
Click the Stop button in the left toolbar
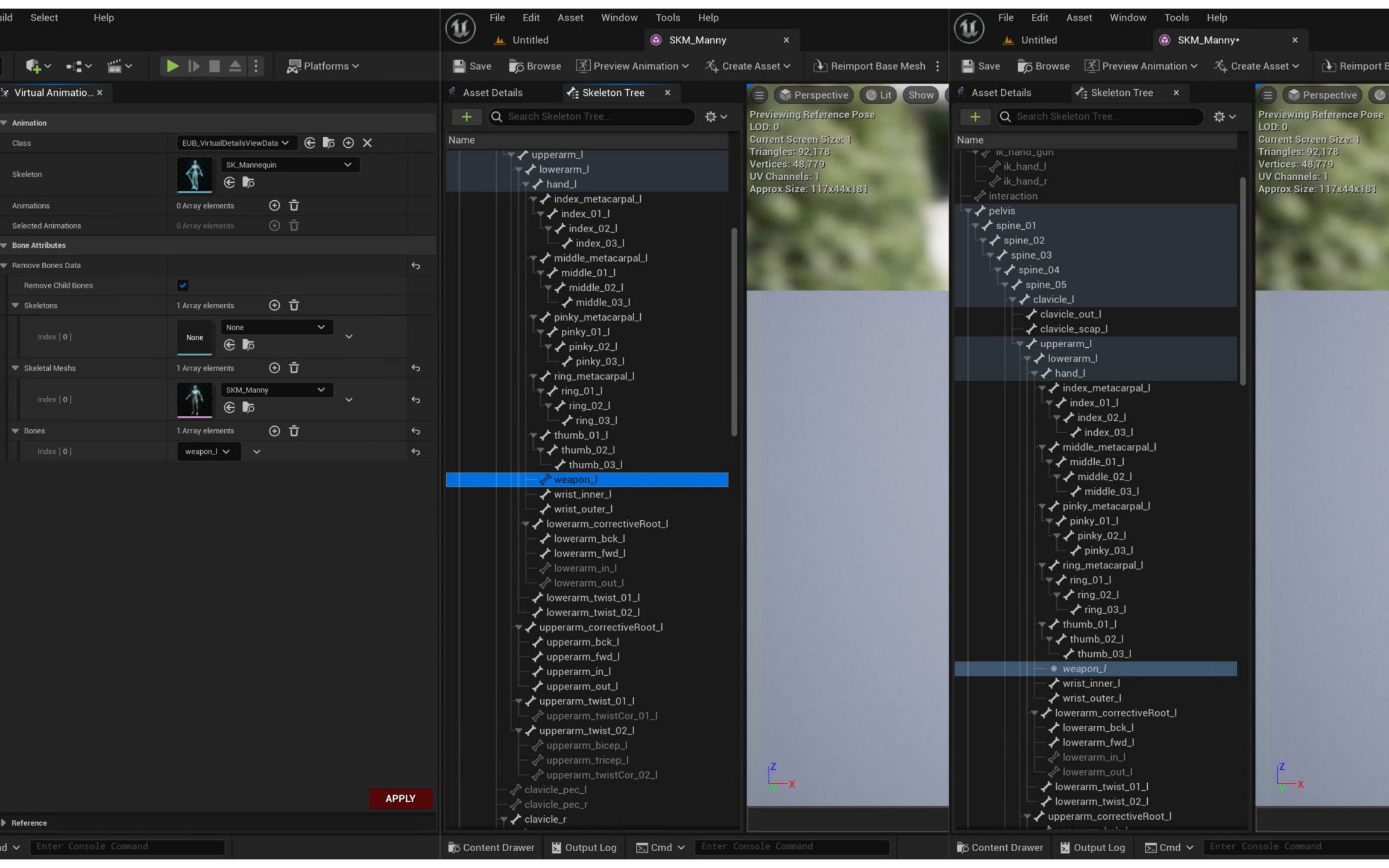click(214, 66)
